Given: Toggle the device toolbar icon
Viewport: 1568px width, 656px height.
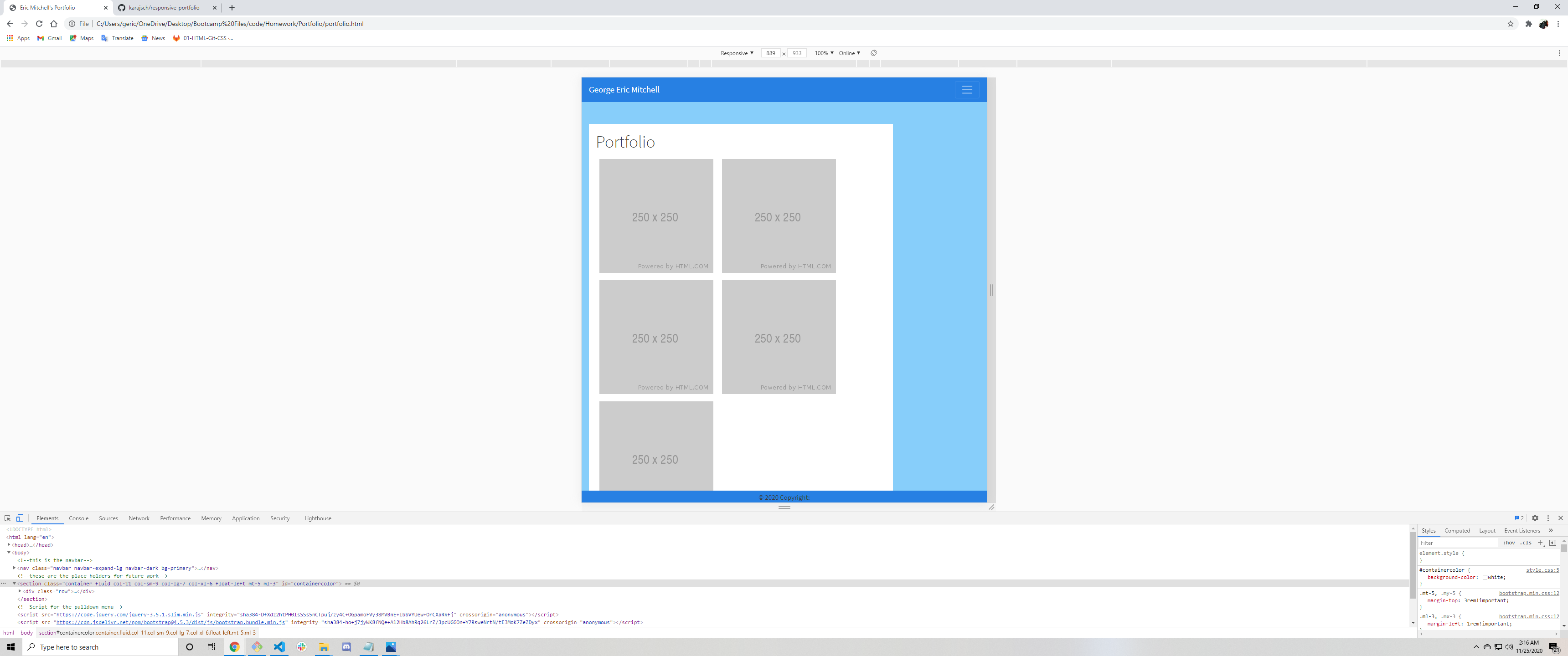Looking at the screenshot, I should click(x=20, y=518).
